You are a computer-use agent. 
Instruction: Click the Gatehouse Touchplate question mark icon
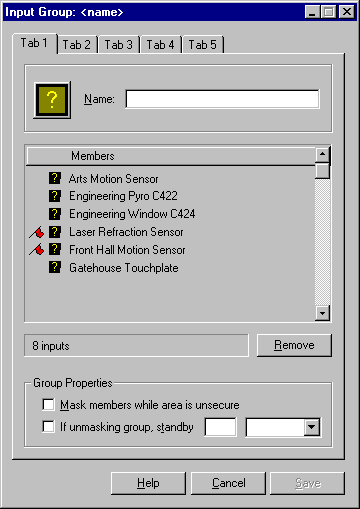55,267
